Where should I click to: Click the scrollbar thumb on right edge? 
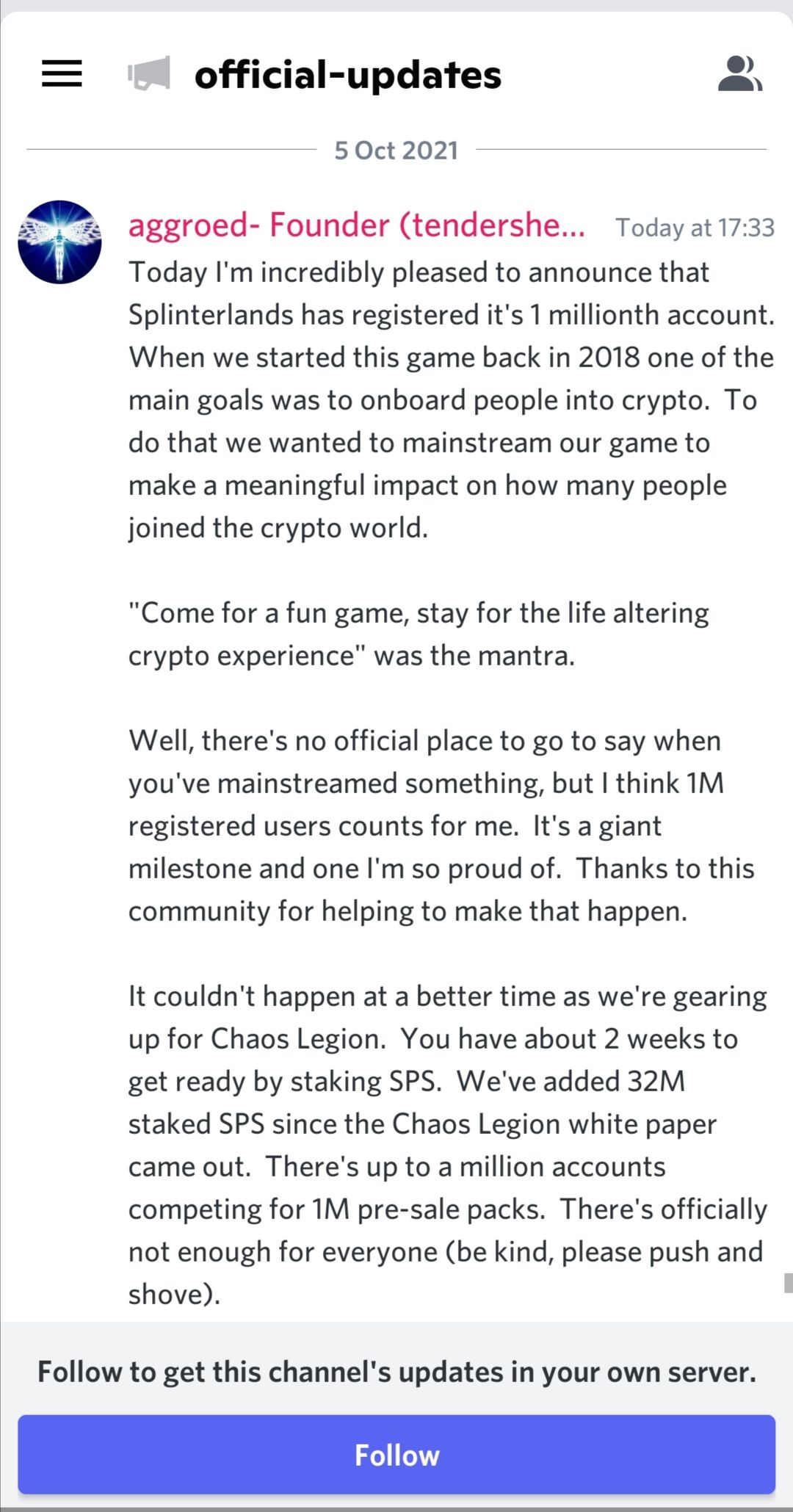point(788,1282)
